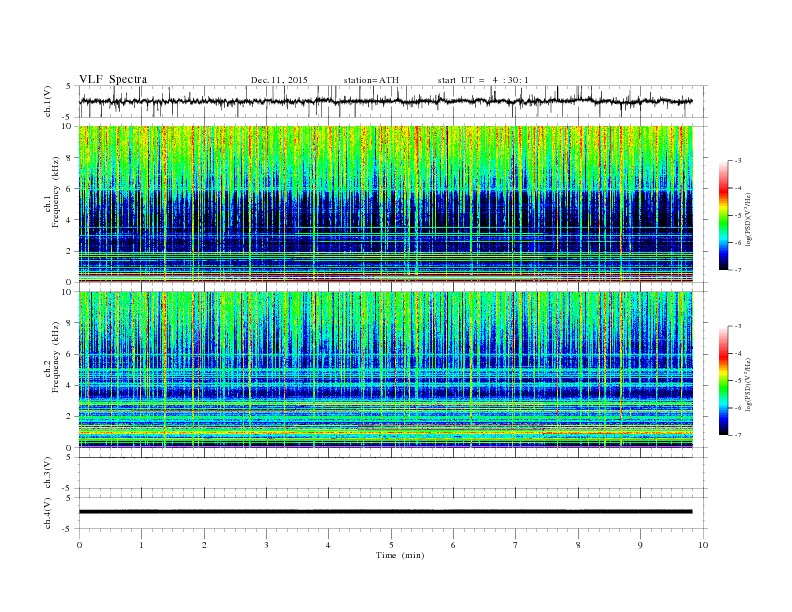The width and height of the screenshot is (792, 612).
Task: Click the "ch.1(V)" waveform axis label
Action: pos(48,101)
